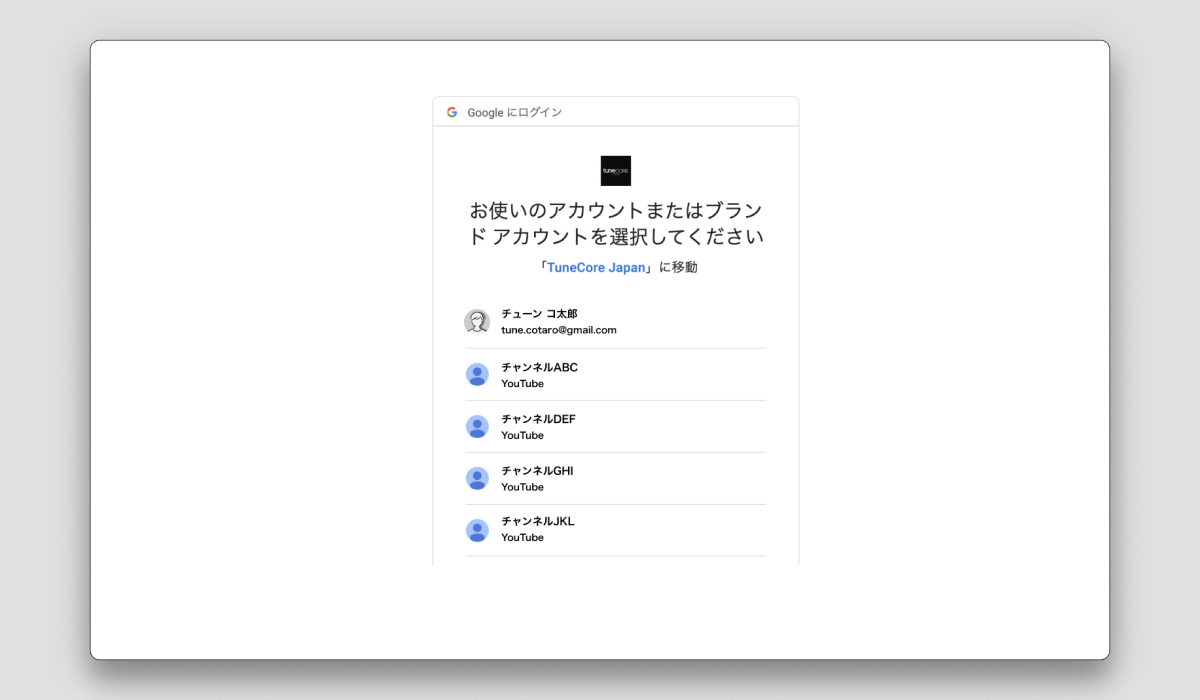Image resolution: width=1200 pixels, height=700 pixels.
Task: Click YouTube label under チャンネルABC
Action: click(522, 384)
